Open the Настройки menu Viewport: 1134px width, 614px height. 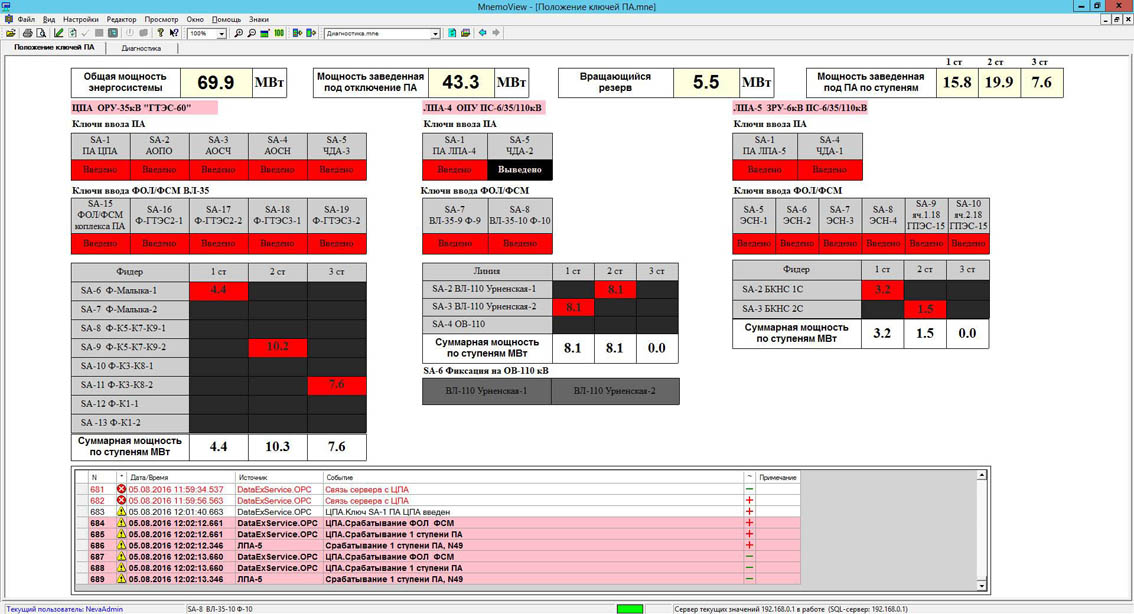click(80, 20)
